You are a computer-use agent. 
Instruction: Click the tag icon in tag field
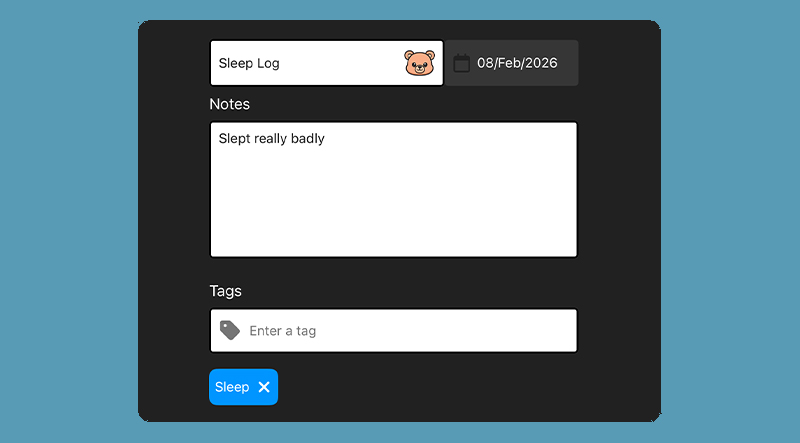pyautogui.click(x=230, y=330)
